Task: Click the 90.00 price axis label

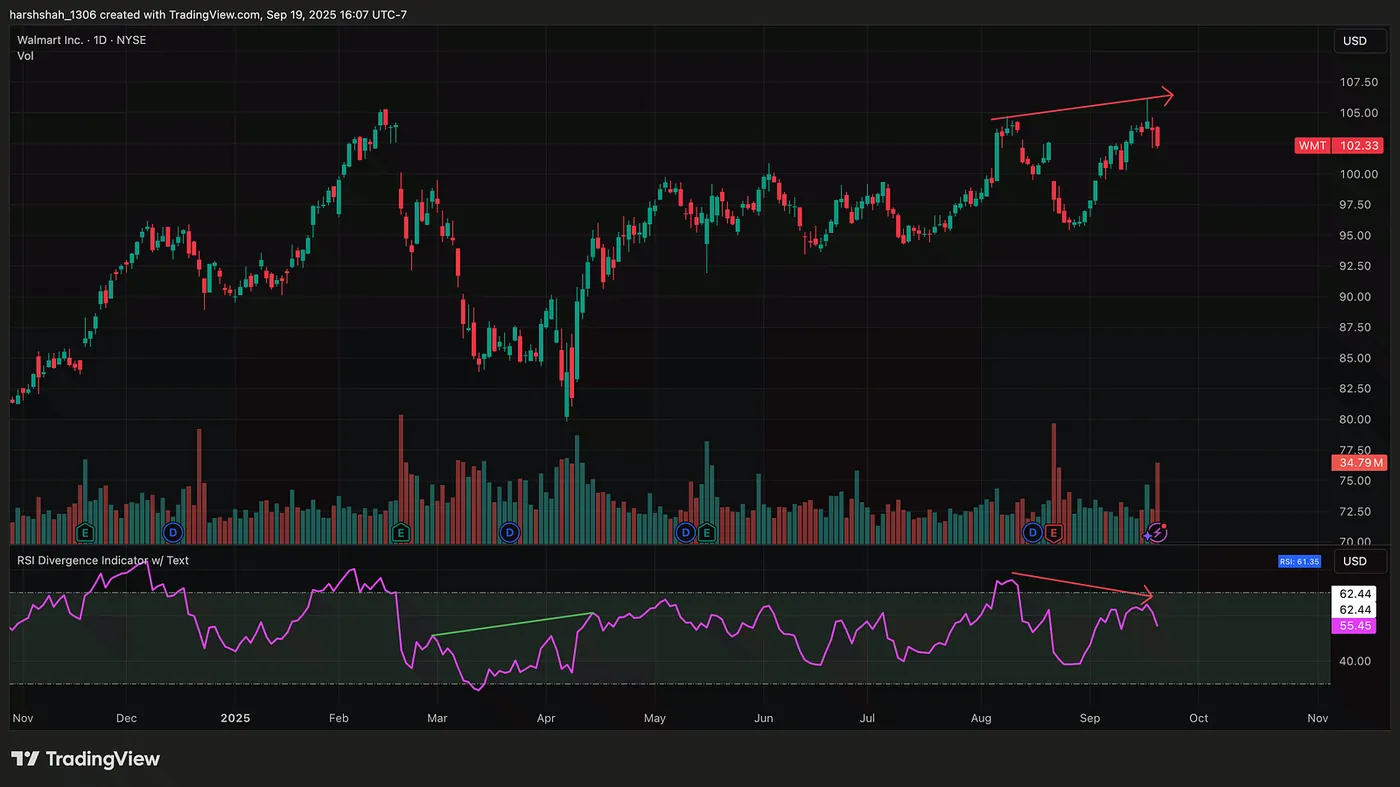Action: 1358,297
